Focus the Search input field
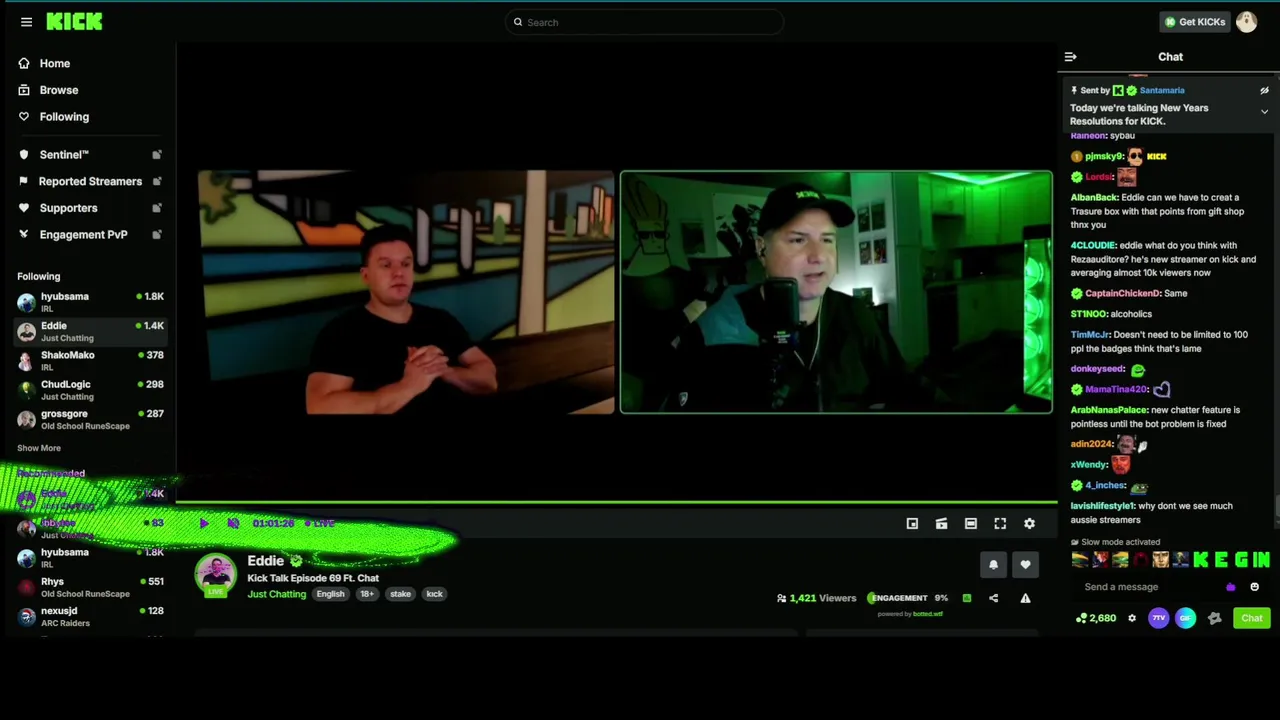This screenshot has height=720, width=1280. (x=644, y=22)
